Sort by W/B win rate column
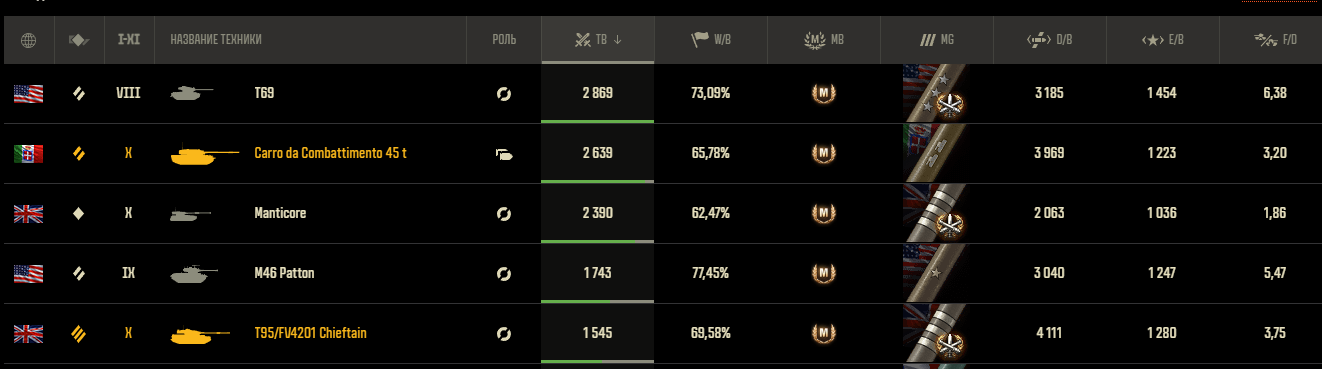This screenshot has width=1322, height=369. tap(711, 41)
